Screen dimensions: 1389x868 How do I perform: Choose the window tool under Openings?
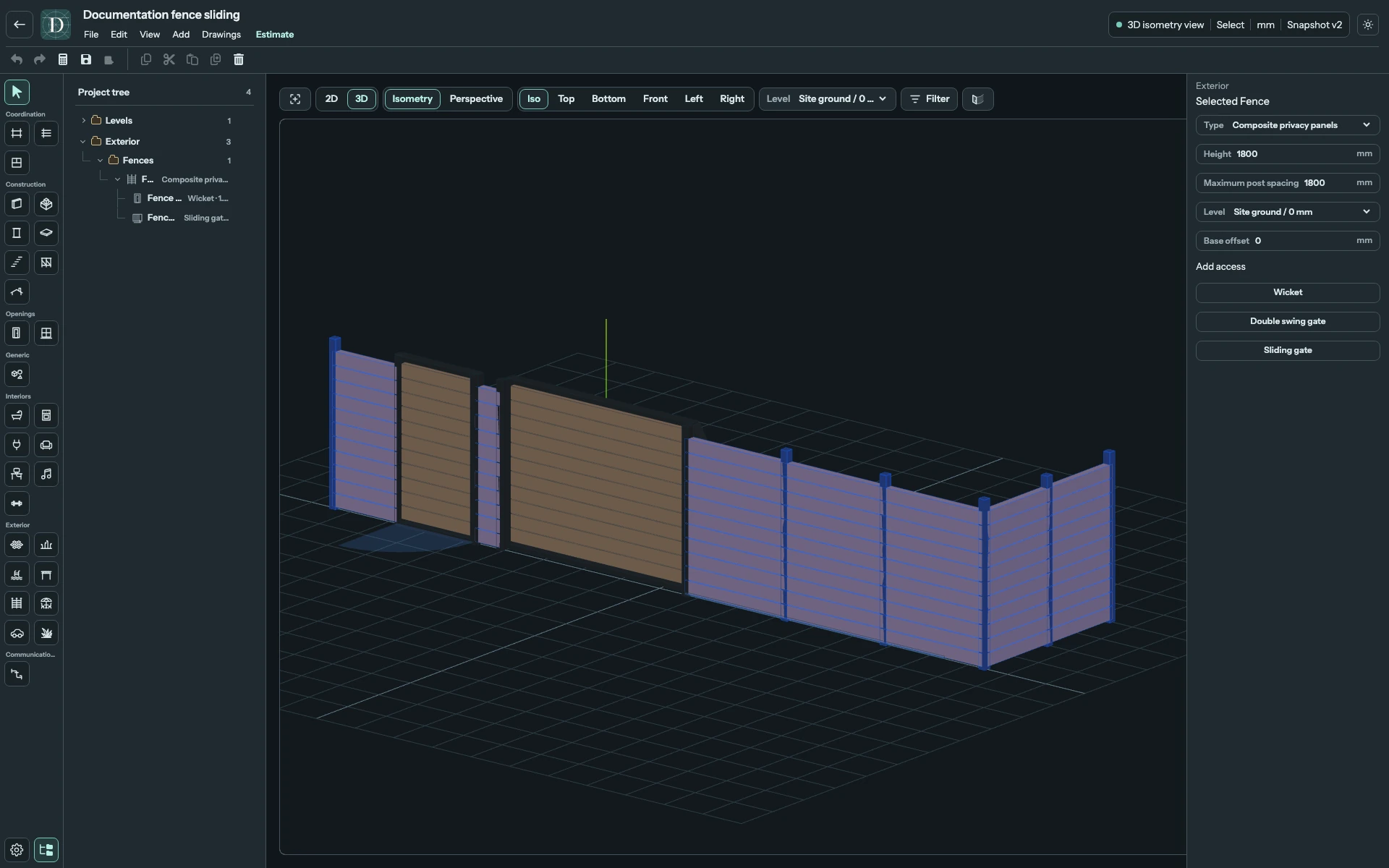(x=46, y=333)
